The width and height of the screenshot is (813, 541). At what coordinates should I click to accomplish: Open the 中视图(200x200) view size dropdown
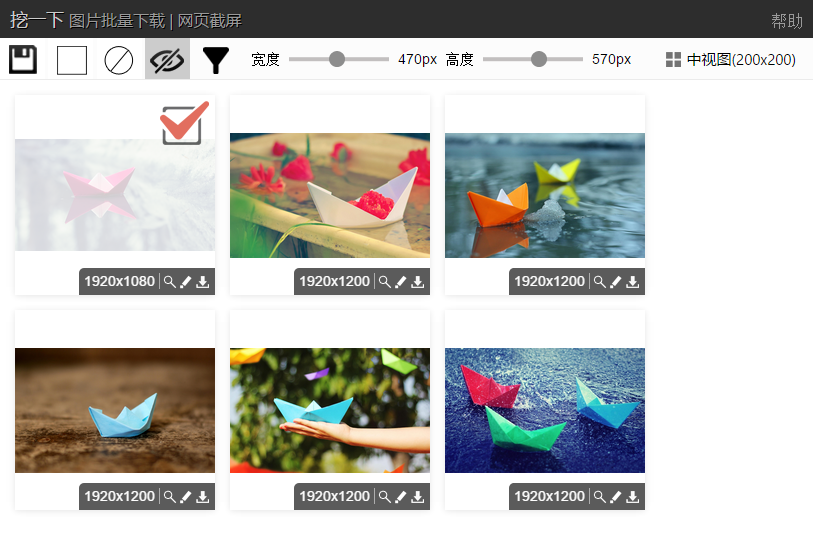[x=731, y=60]
